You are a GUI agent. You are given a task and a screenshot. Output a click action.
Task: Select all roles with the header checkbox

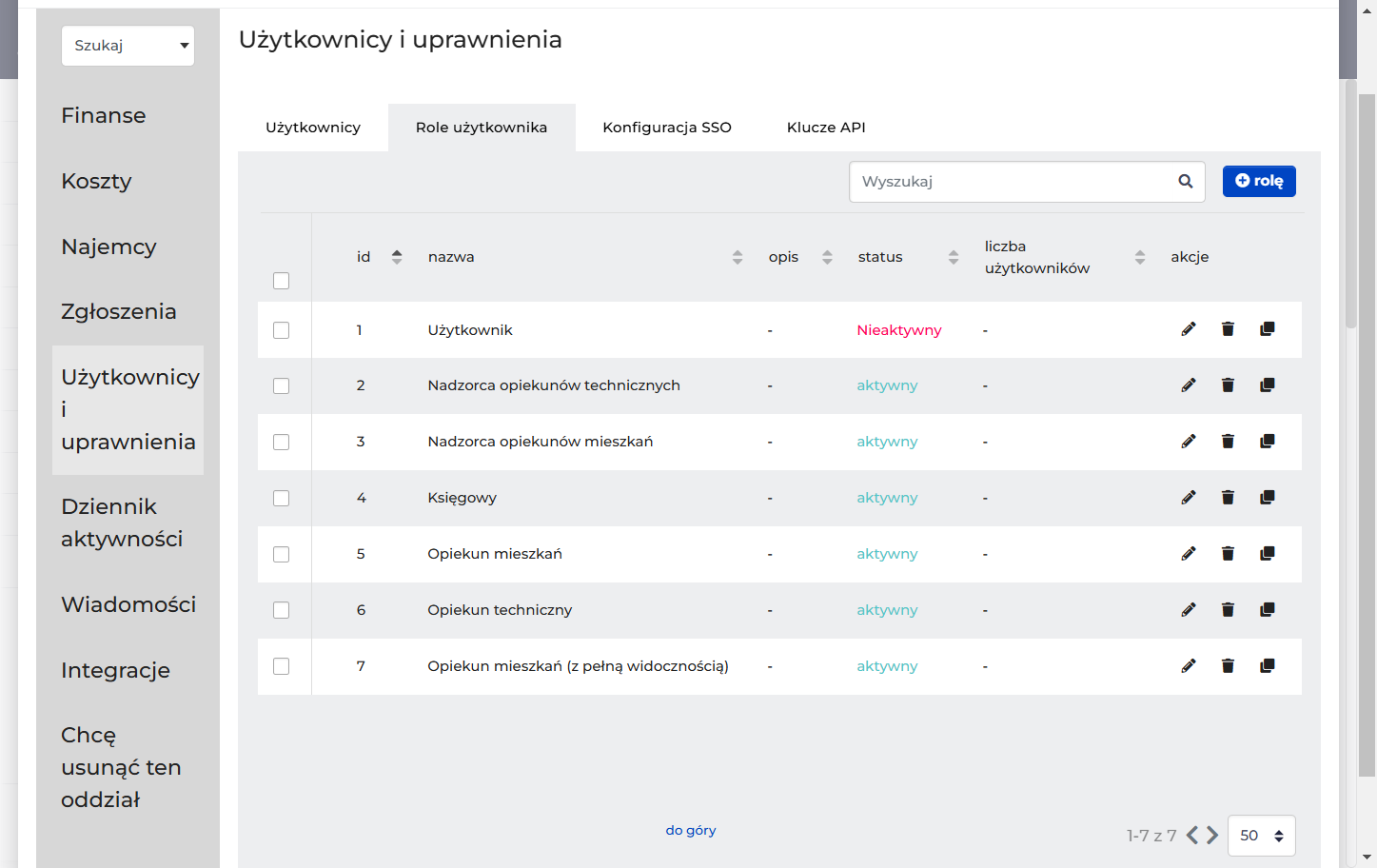(x=281, y=281)
